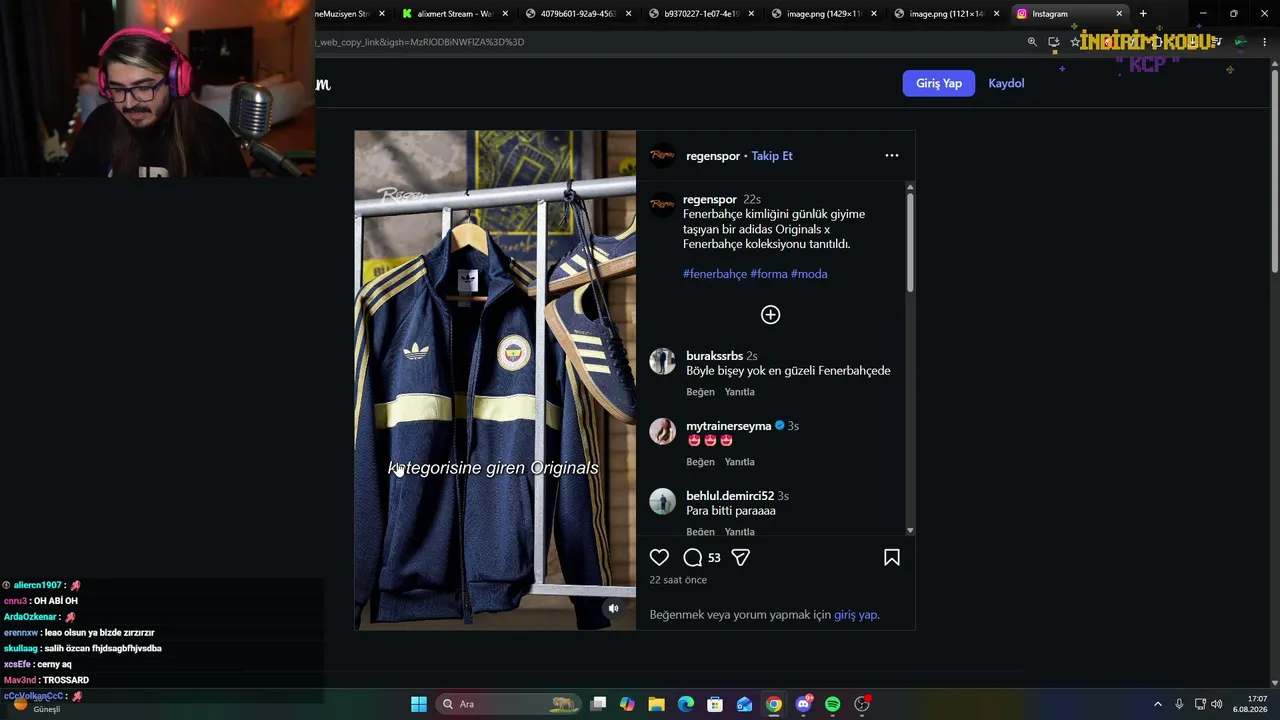Open Microsoft Store from the taskbar
The image size is (1280, 720).
tap(715, 704)
